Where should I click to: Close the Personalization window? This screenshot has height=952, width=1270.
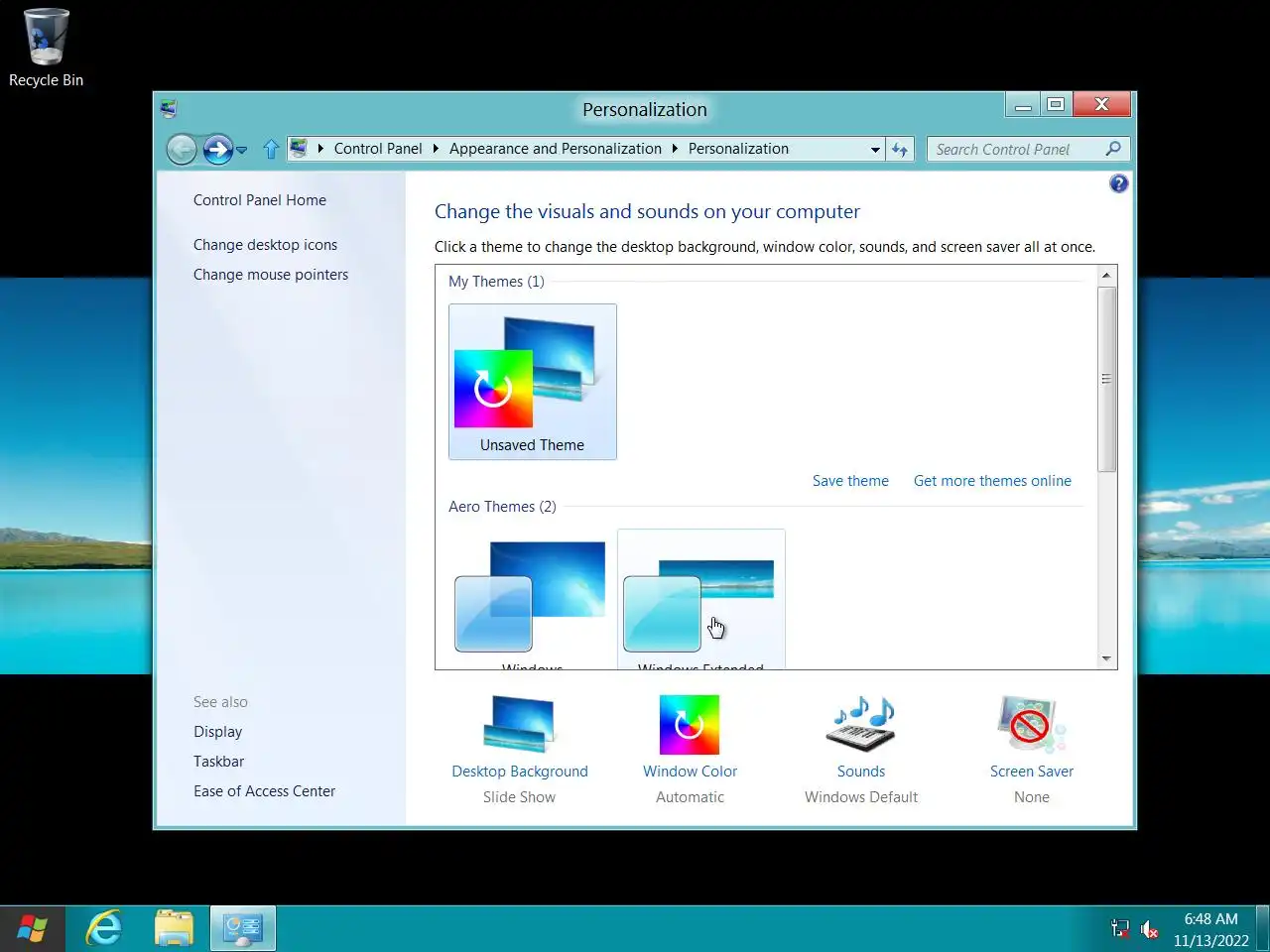click(1101, 105)
